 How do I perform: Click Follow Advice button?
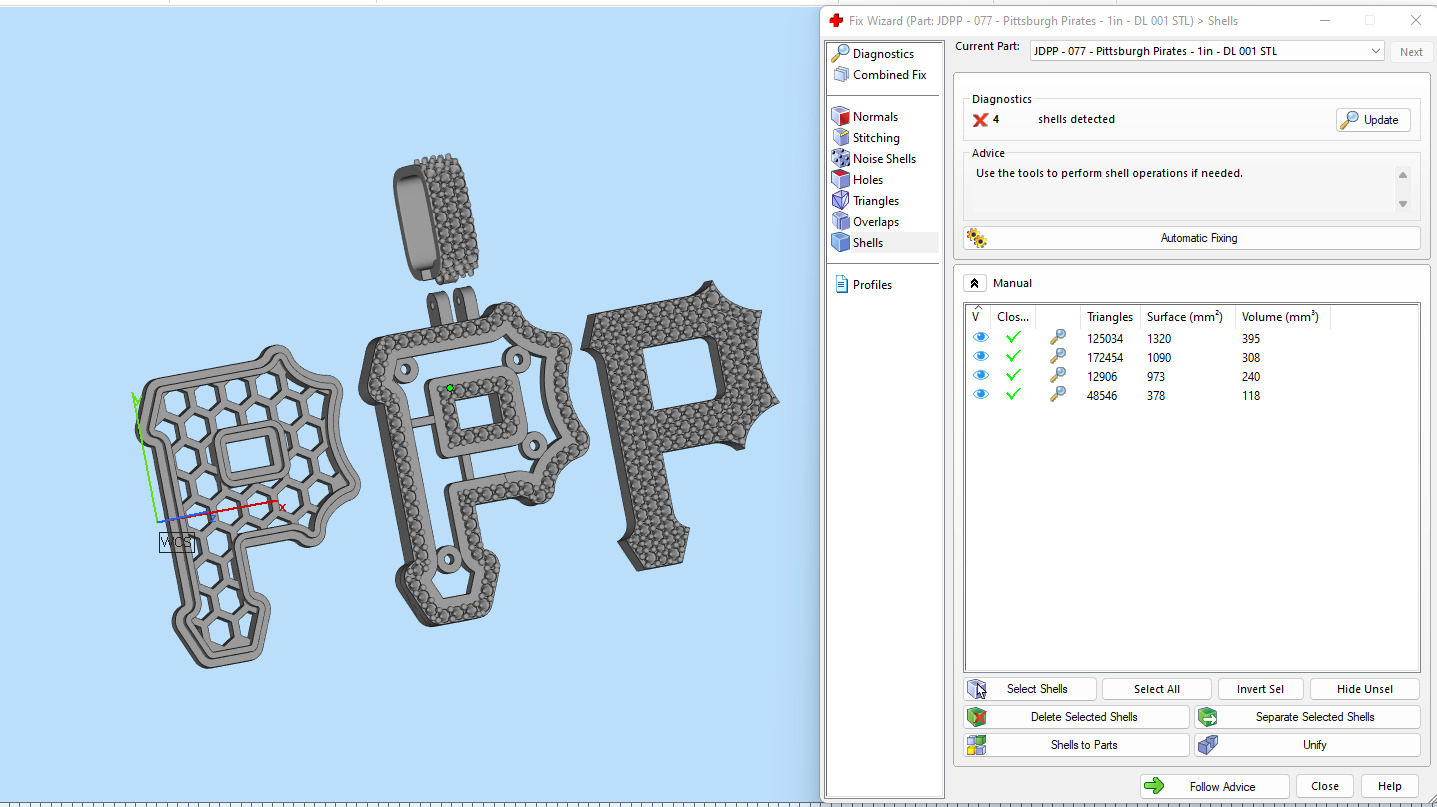pyautogui.click(x=1213, y=786)
